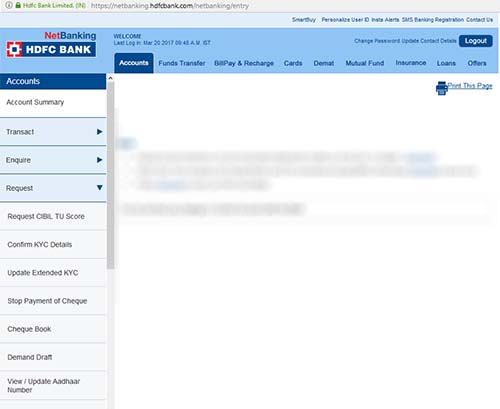This screenshot has width=500, height=409.
Task: Open View / Update Aadhaar Number
Action: (x=53, y=385)
